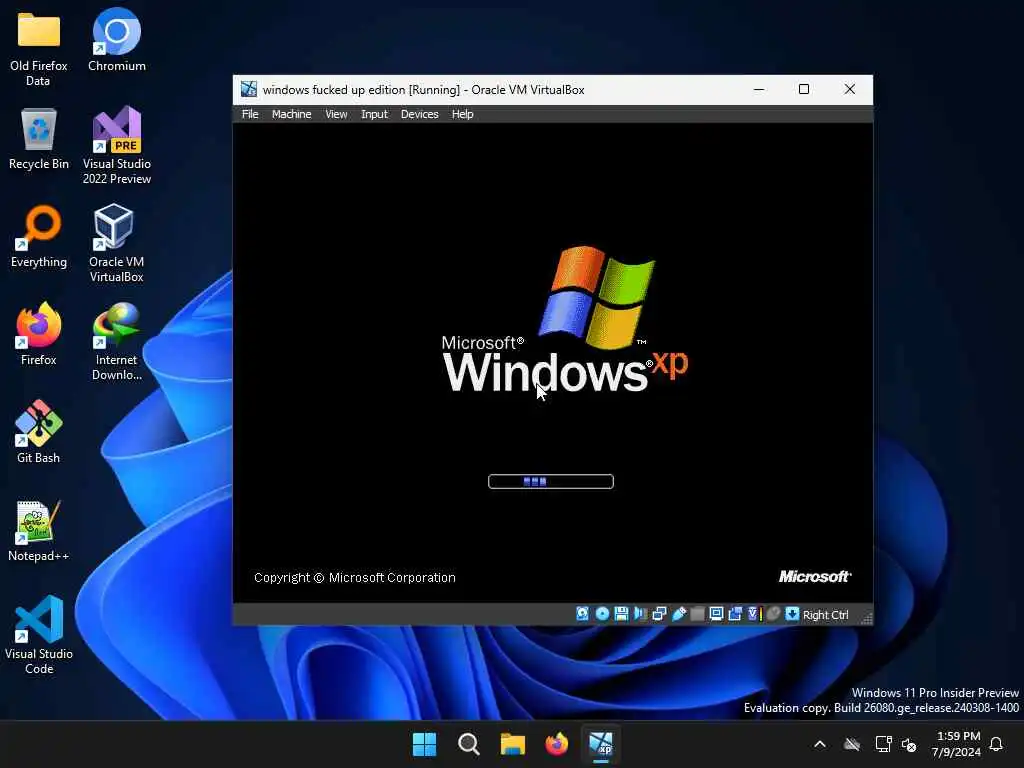
Task: Select Visual Studio 2022 Preview desktop shortcut
Action: (x=117, y=145)
